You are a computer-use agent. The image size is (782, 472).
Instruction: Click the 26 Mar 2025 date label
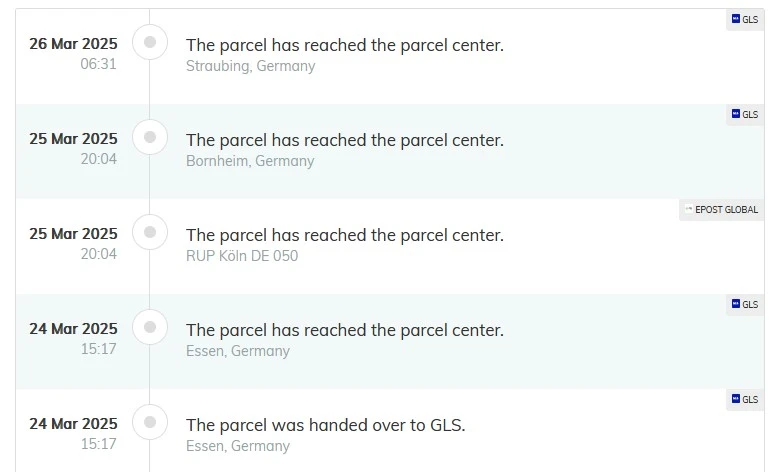pos(73,44)
